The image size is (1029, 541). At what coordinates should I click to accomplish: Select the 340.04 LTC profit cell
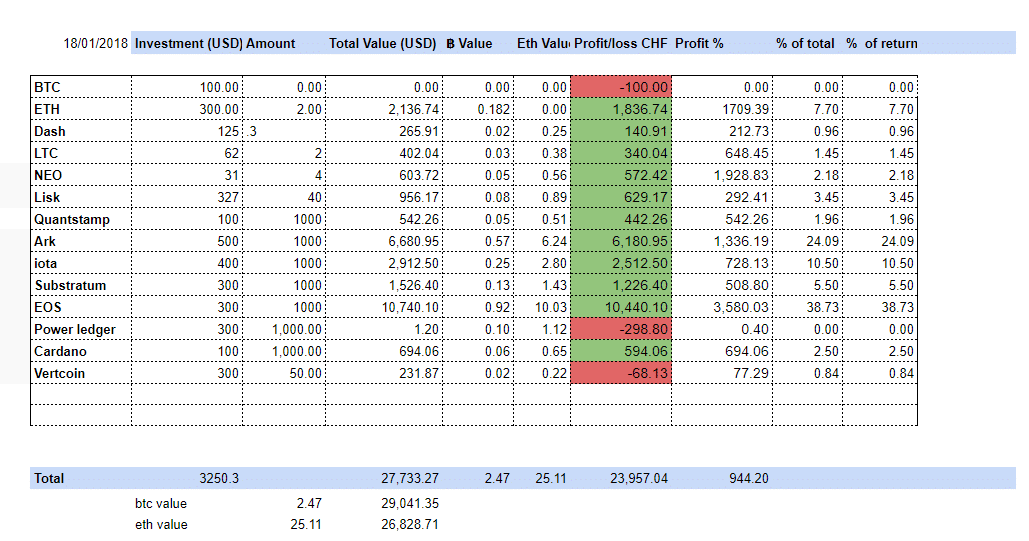click(x=621, y=153)
